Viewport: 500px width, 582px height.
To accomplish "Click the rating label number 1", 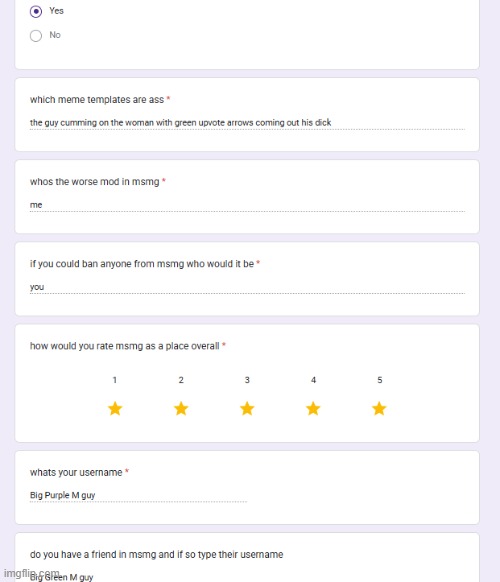I will pyautogui.click(x=115, y=380).
